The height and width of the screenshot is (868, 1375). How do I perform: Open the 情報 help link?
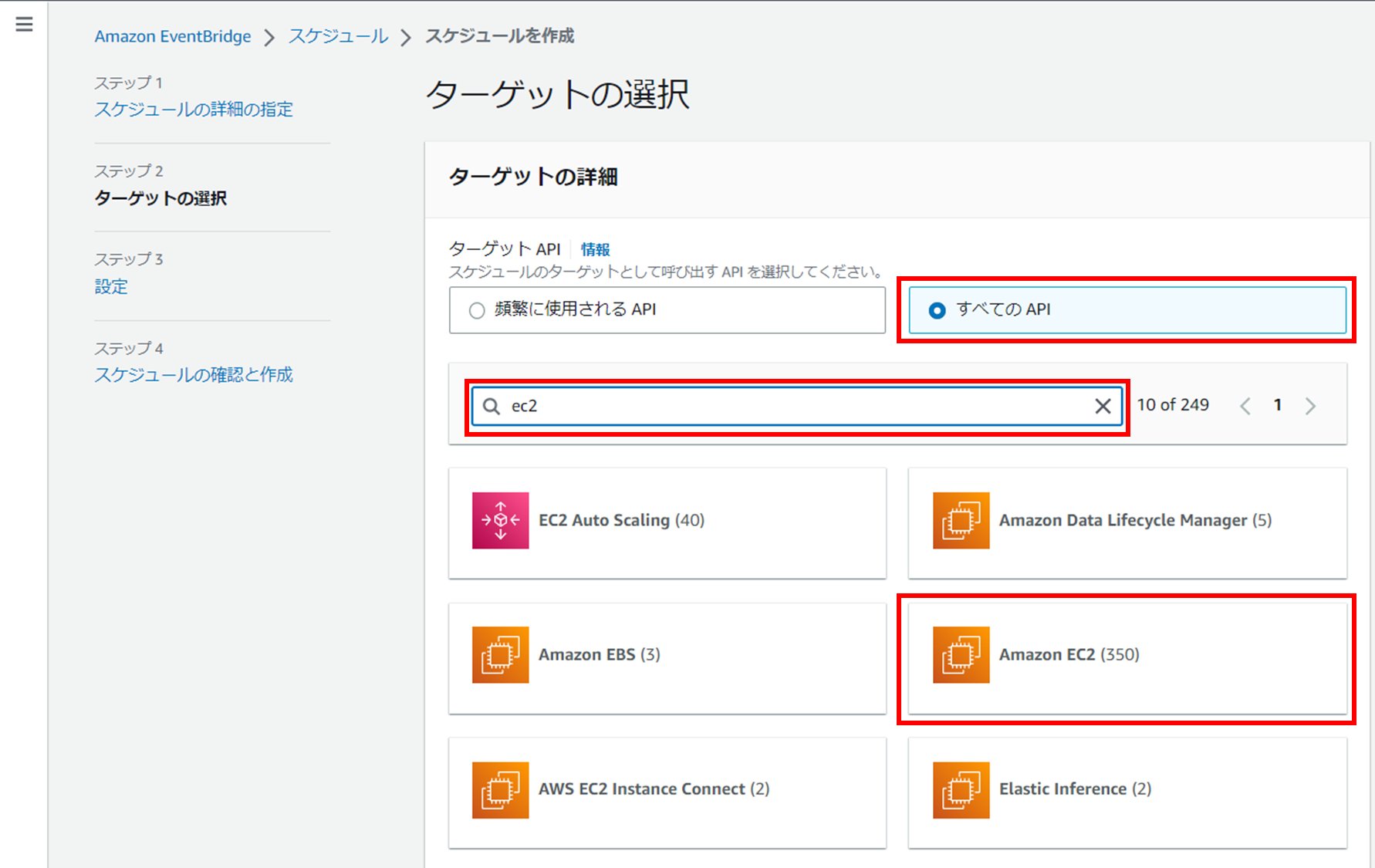click(595, 249)
